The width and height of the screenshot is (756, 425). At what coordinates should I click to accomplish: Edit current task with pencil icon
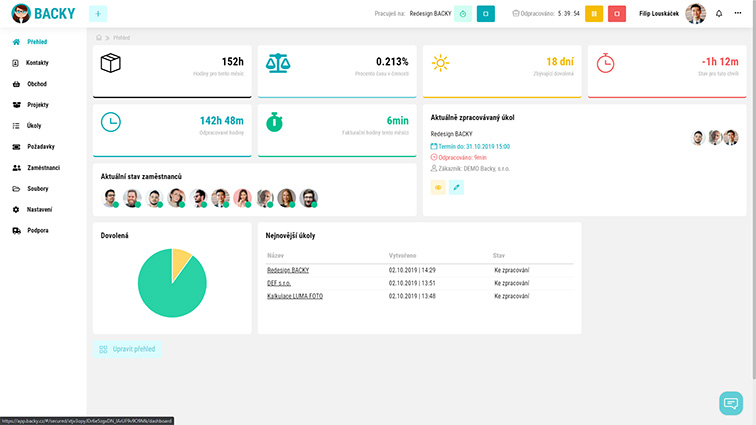[456, 187]
